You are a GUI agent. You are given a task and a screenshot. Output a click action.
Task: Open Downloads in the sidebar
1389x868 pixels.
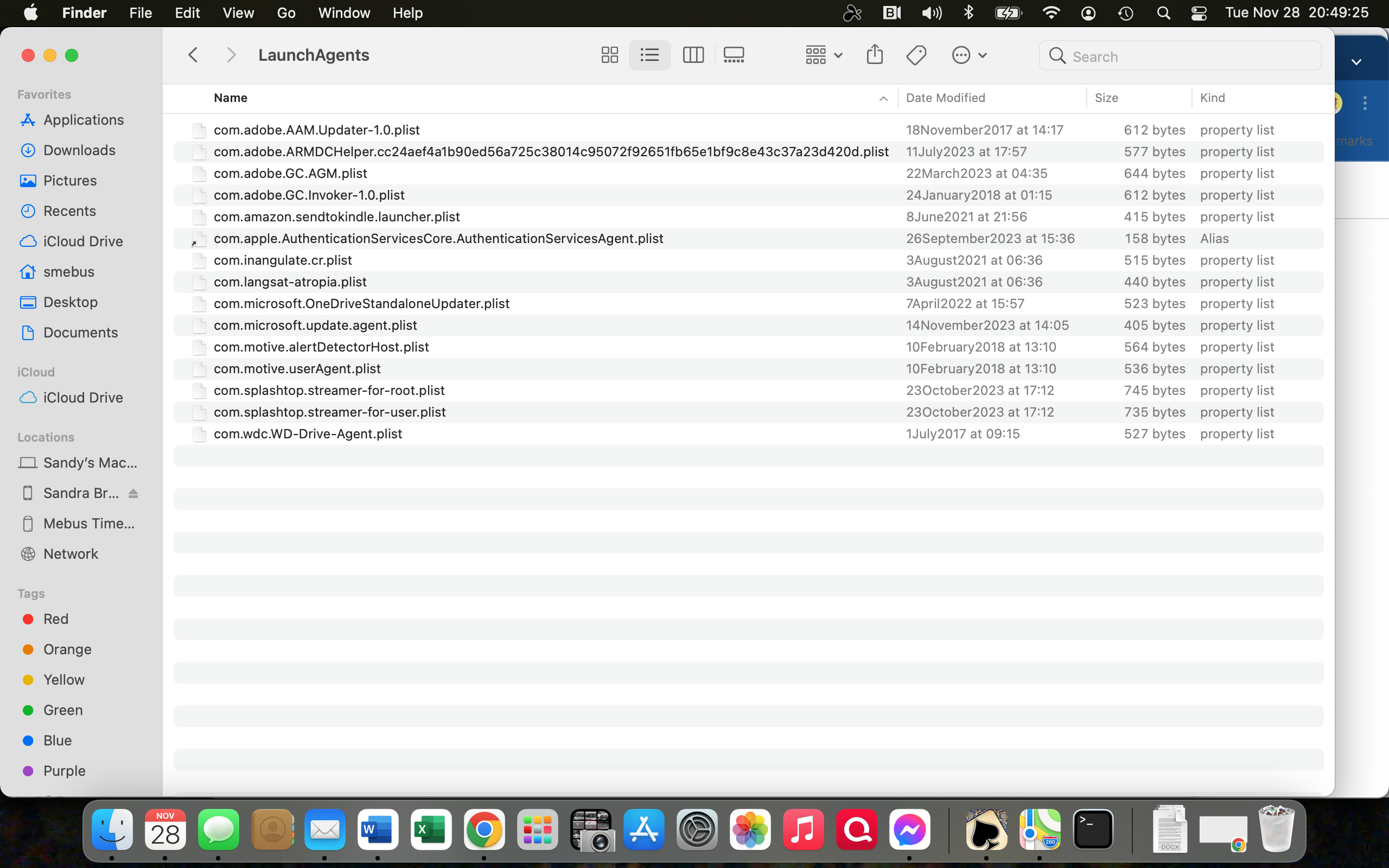[79, 150]
